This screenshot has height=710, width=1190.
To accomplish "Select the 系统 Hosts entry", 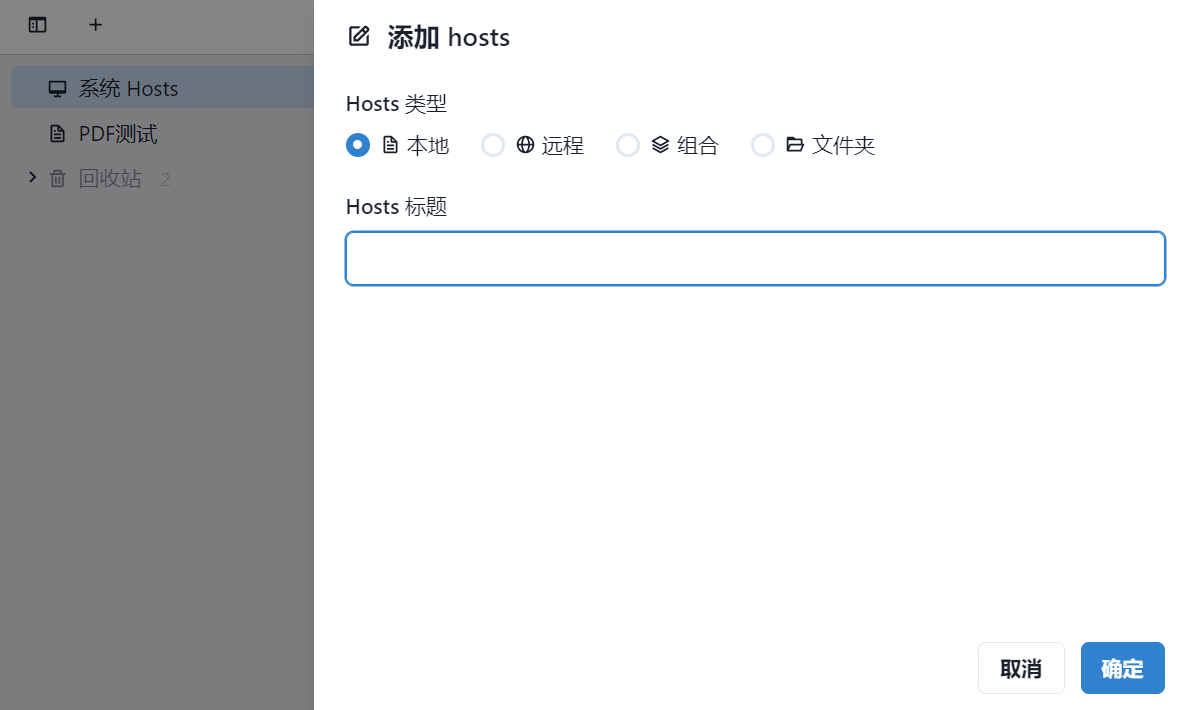I will [x=162, y=88].
